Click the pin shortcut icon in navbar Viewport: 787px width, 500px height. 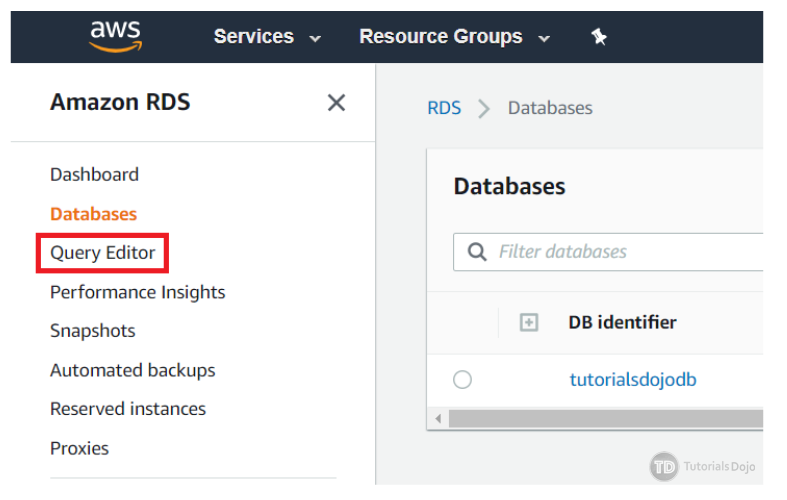598,37
